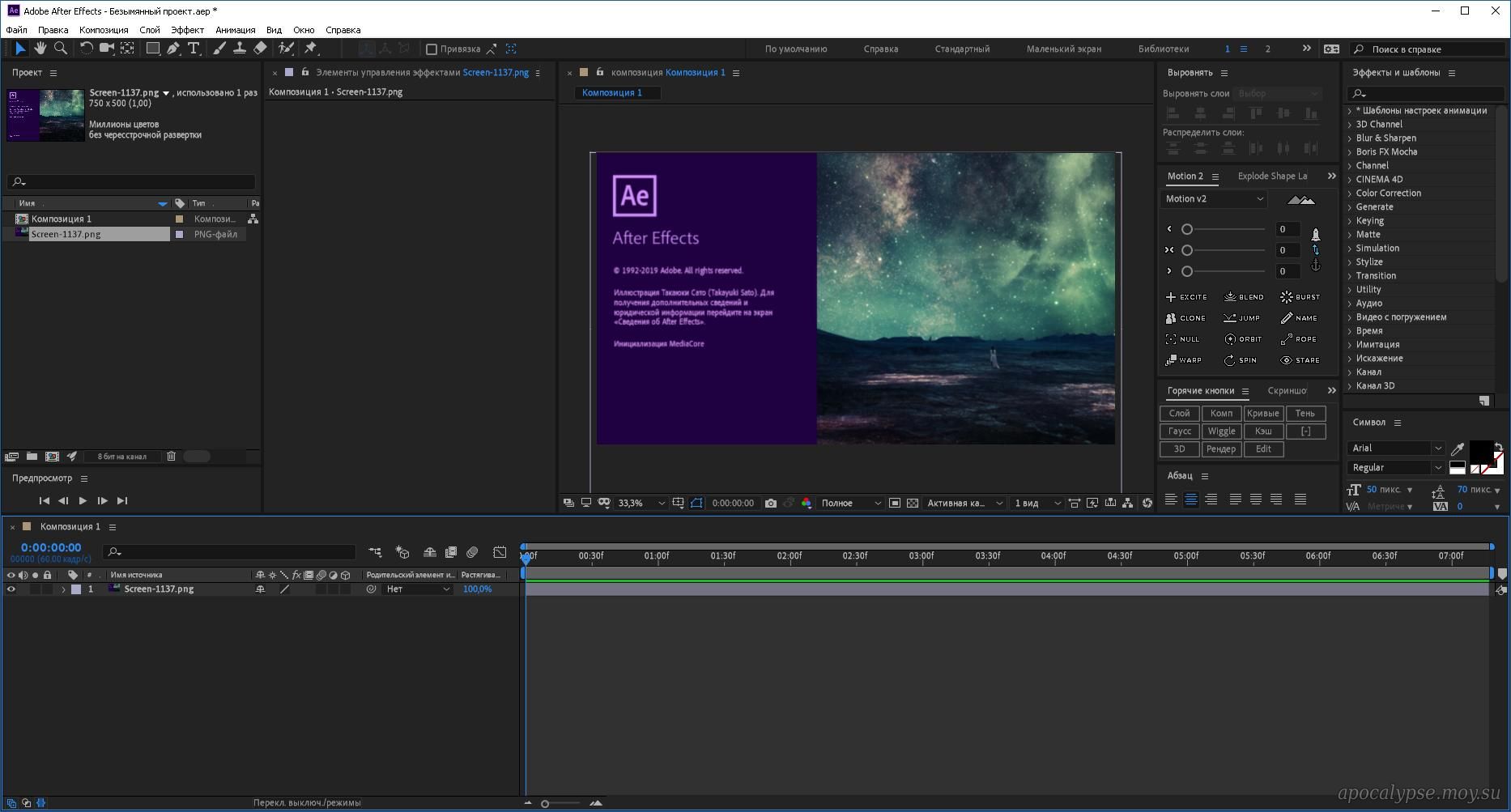Switch to Explode Shape La tab
1511x812 pixels.
(x=1272, y=176)
